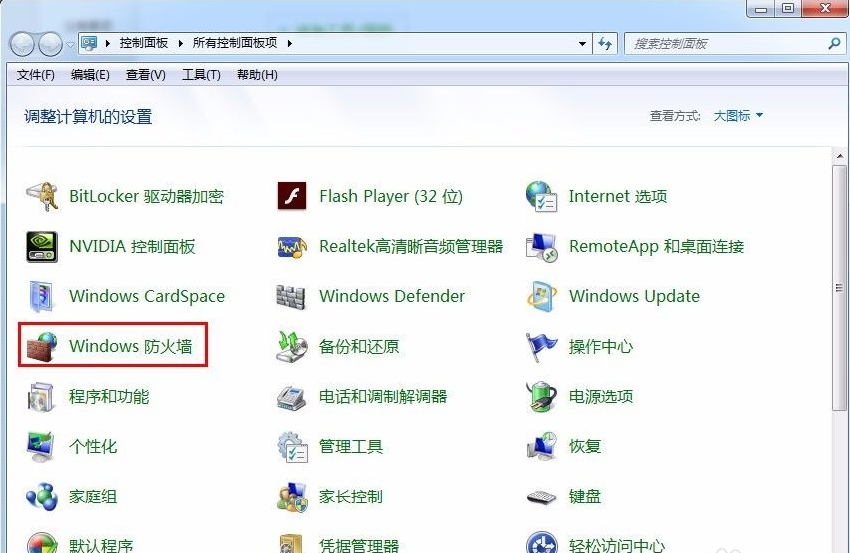This screenshot has width=850, height=553.
Task: Click the refresh button beside address bar
Action: [x=605, y=43]
